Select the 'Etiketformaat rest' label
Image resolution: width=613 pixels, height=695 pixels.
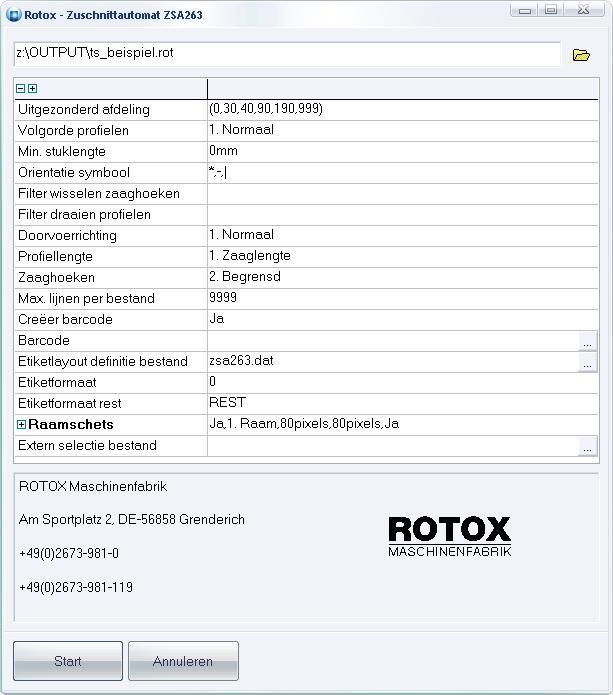pyautogui.click(x=70, y=403)
